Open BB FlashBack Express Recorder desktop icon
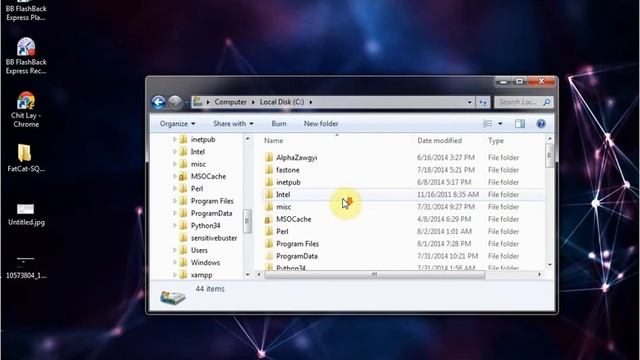This screenshot has width=640, height=360. coord(26,56)
